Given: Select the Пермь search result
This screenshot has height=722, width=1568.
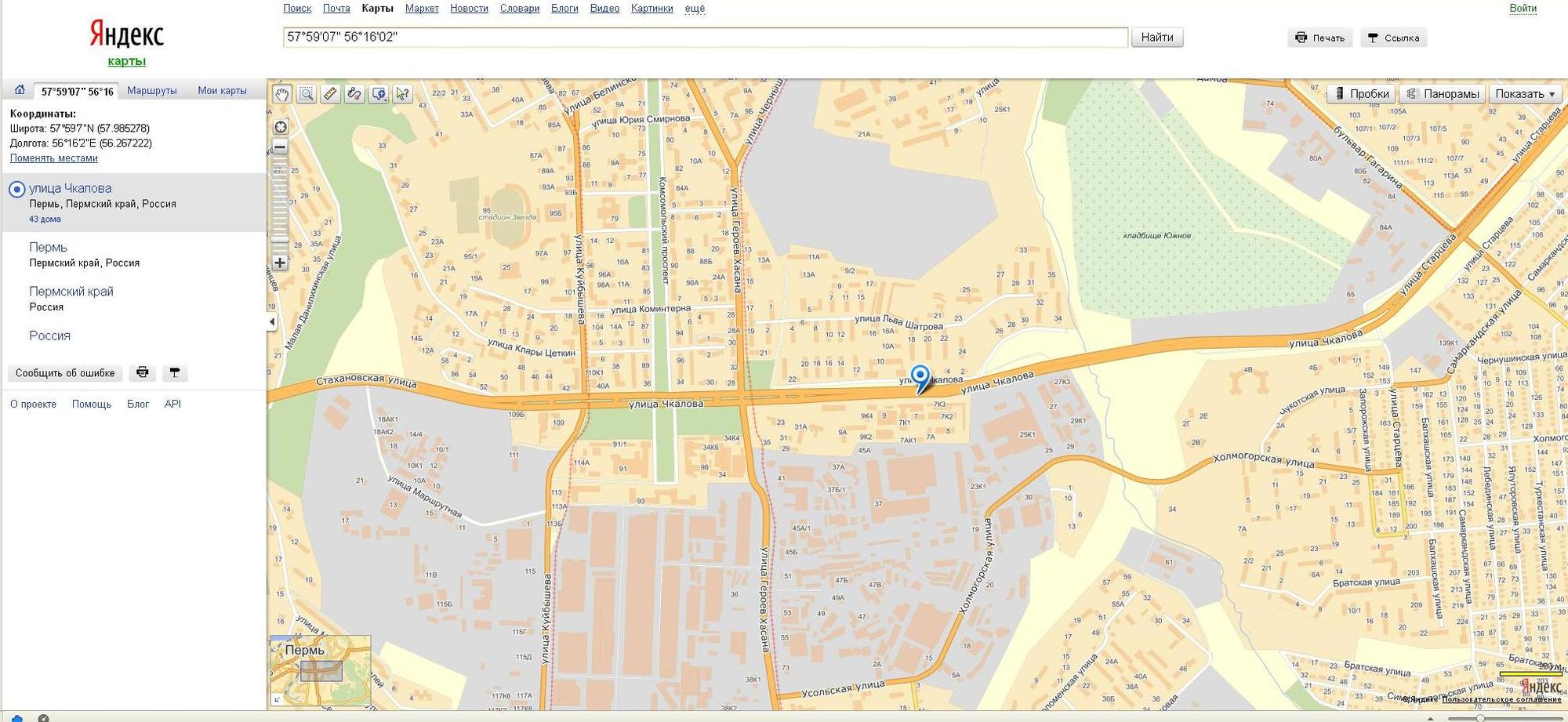Looking at the screenshot, I should click(48, 247).
